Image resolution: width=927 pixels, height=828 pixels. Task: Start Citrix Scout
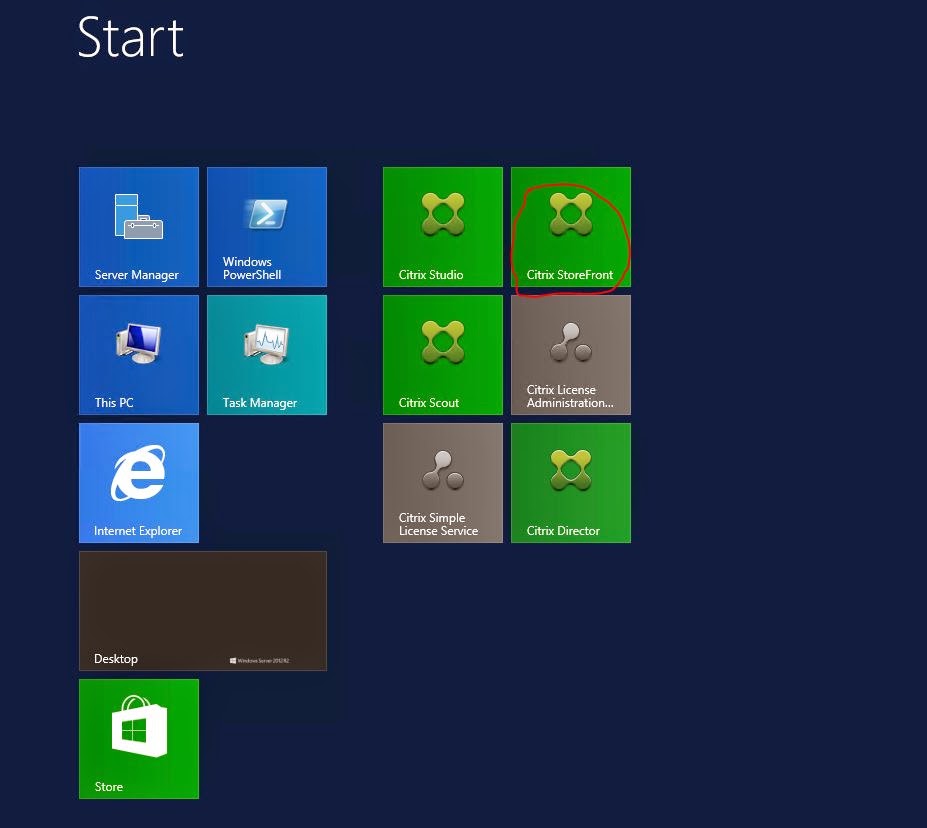[442, 354]
